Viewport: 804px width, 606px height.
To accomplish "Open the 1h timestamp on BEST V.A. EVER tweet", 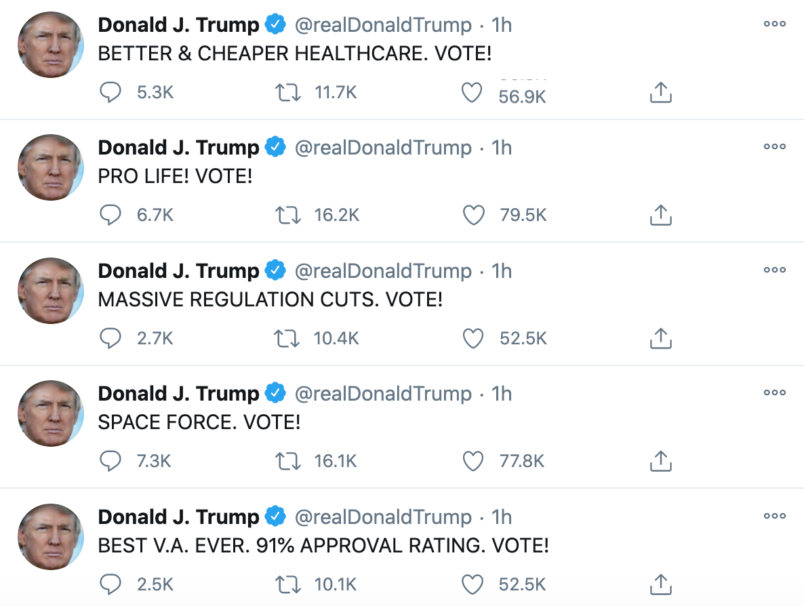I will coord(502,517).
